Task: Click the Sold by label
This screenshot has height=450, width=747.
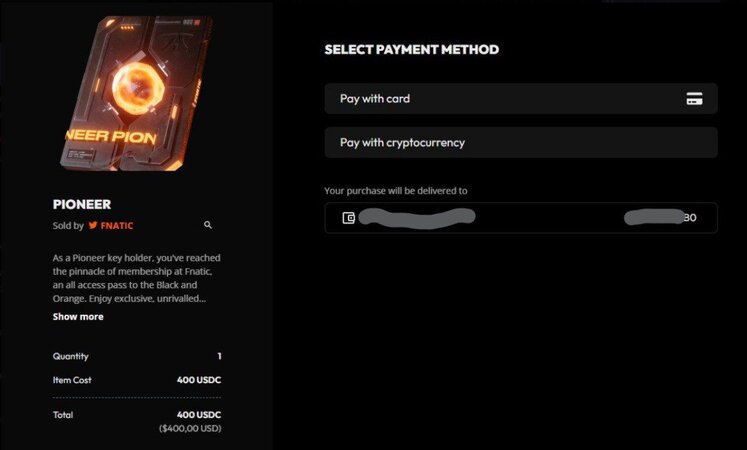Action: (x=68, y=226)
